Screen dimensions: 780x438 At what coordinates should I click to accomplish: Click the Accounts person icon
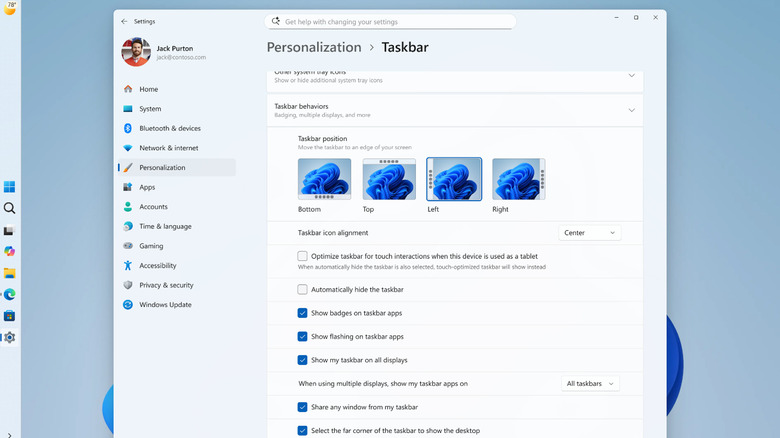pyautogui.click(x=128, y=207)
